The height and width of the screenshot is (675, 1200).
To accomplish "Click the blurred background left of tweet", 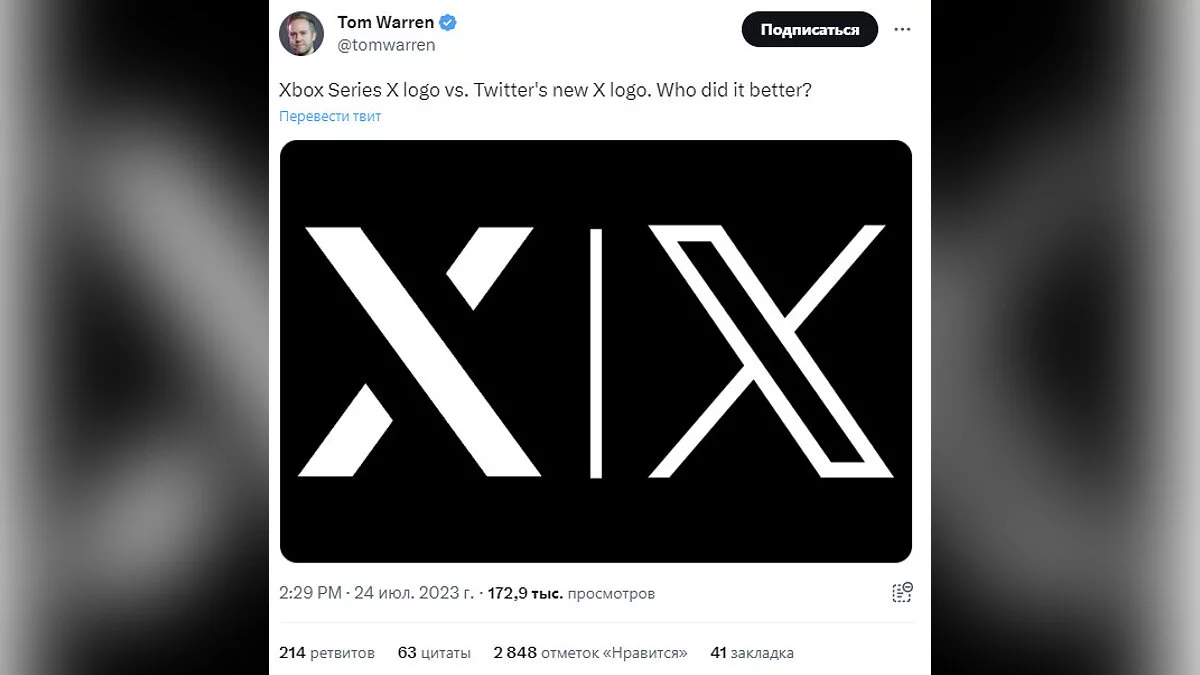I will click(x=130, y=340).
